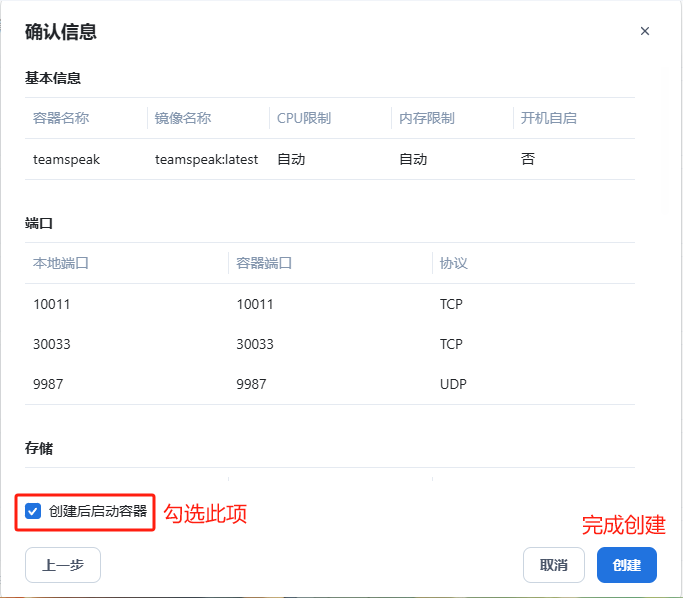
Task: Select the container name teamspeak cell
Action: tap(67, 159)
